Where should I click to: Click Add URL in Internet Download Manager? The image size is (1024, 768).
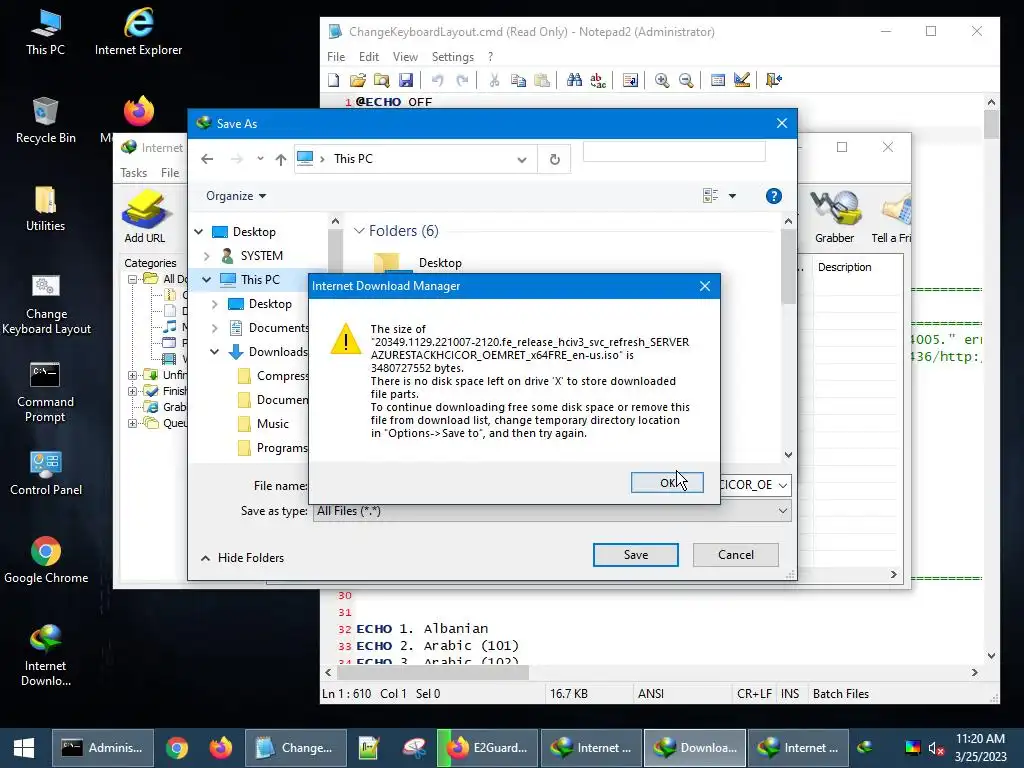(x=145, y=217)
